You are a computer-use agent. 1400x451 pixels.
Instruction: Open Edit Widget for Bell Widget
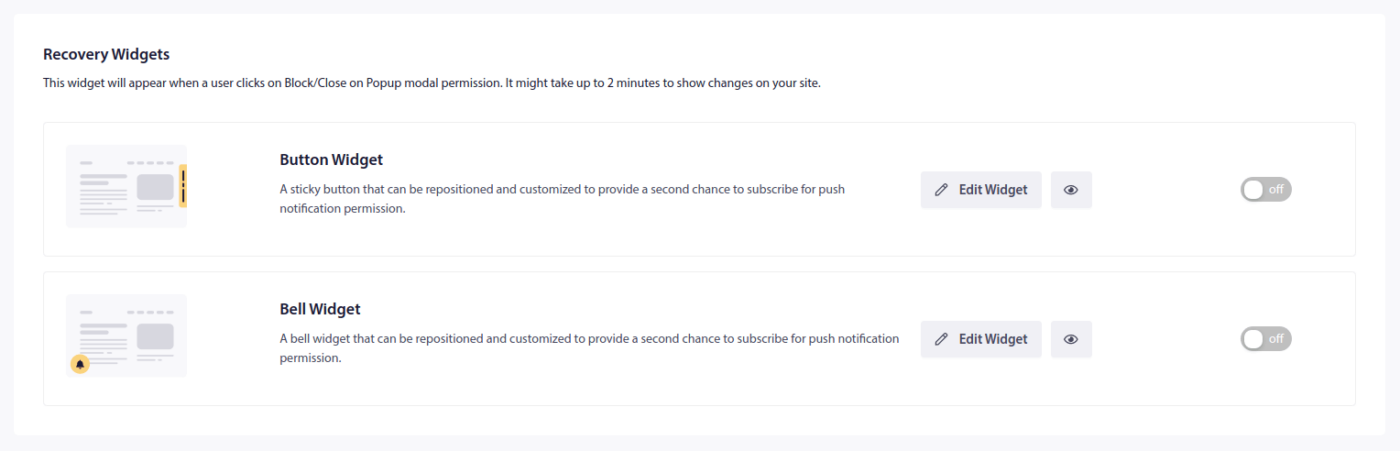point(981,339)
